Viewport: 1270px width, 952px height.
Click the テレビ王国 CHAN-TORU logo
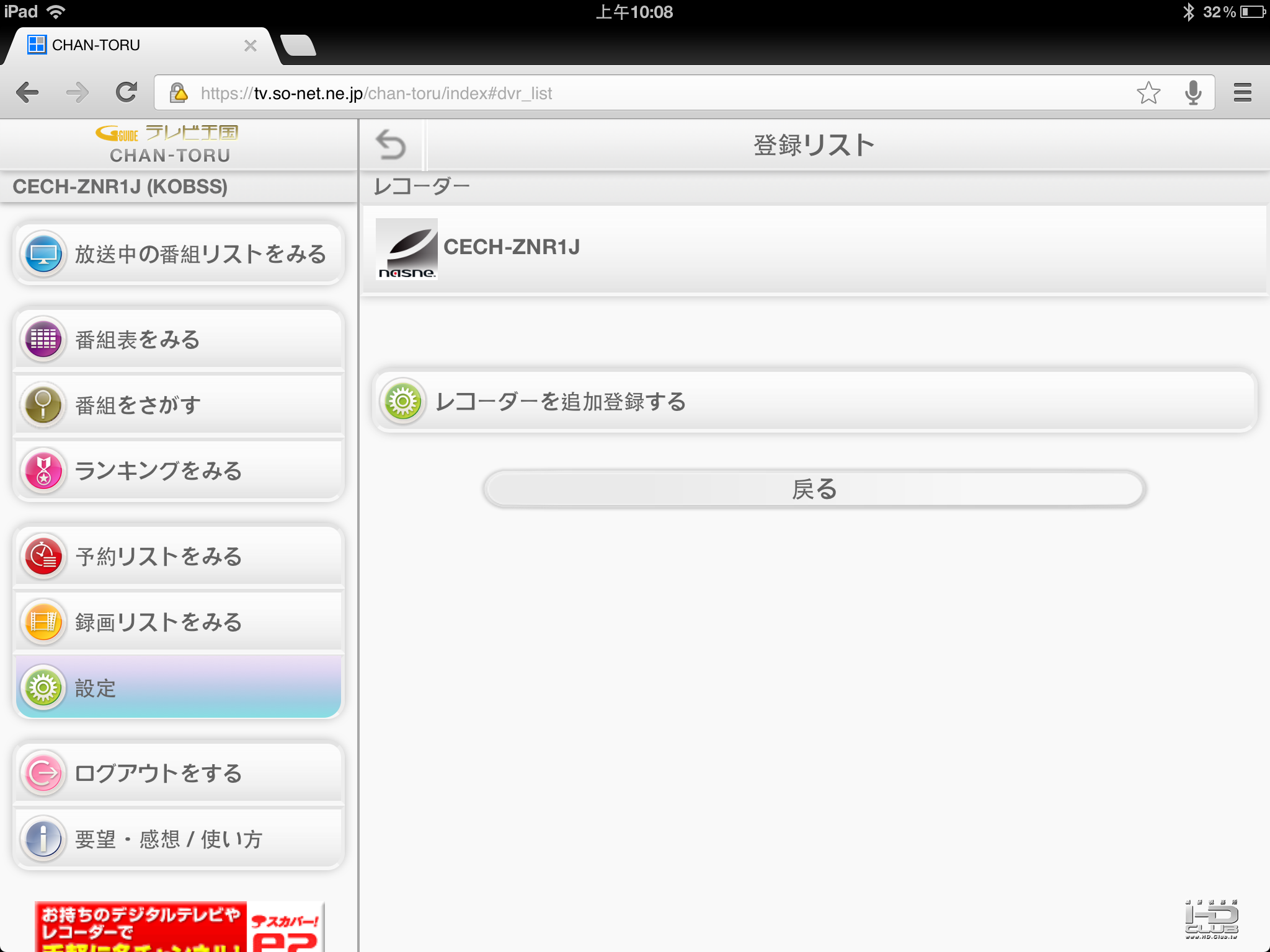169,144
